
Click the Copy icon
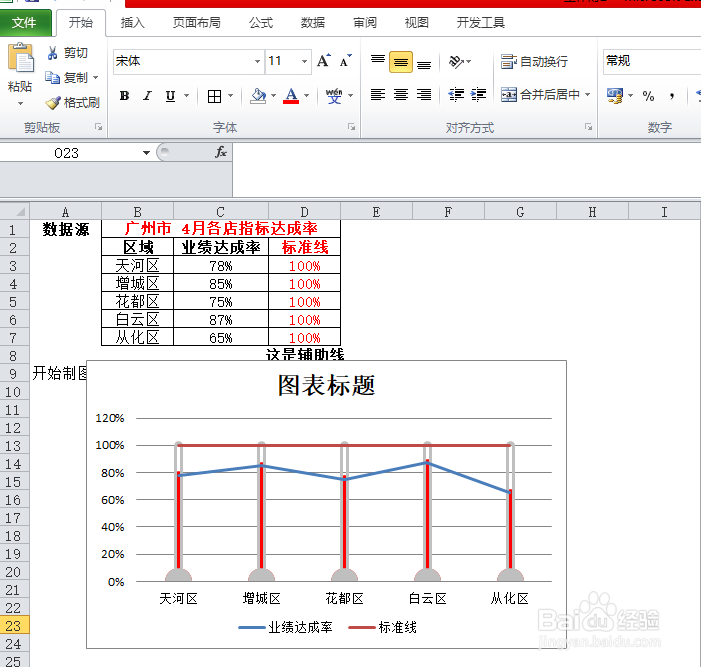[x=52, y=78]
